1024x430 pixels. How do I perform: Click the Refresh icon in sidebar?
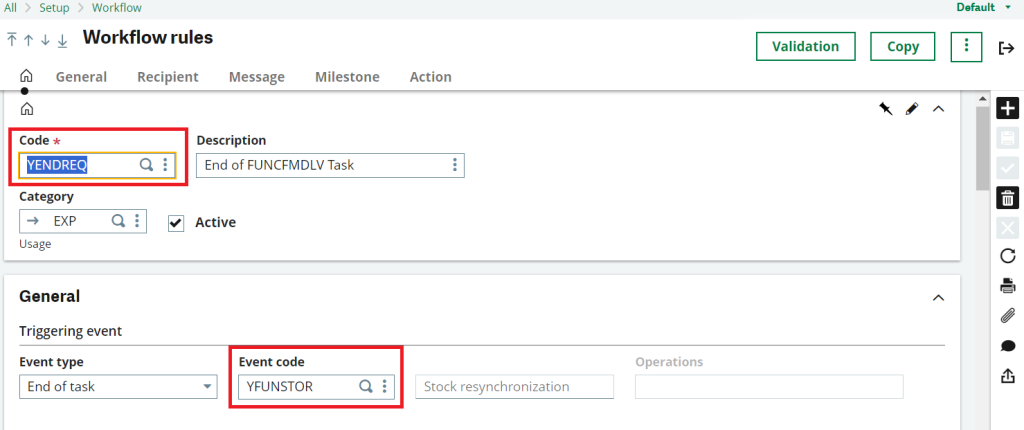[1008, 256]
